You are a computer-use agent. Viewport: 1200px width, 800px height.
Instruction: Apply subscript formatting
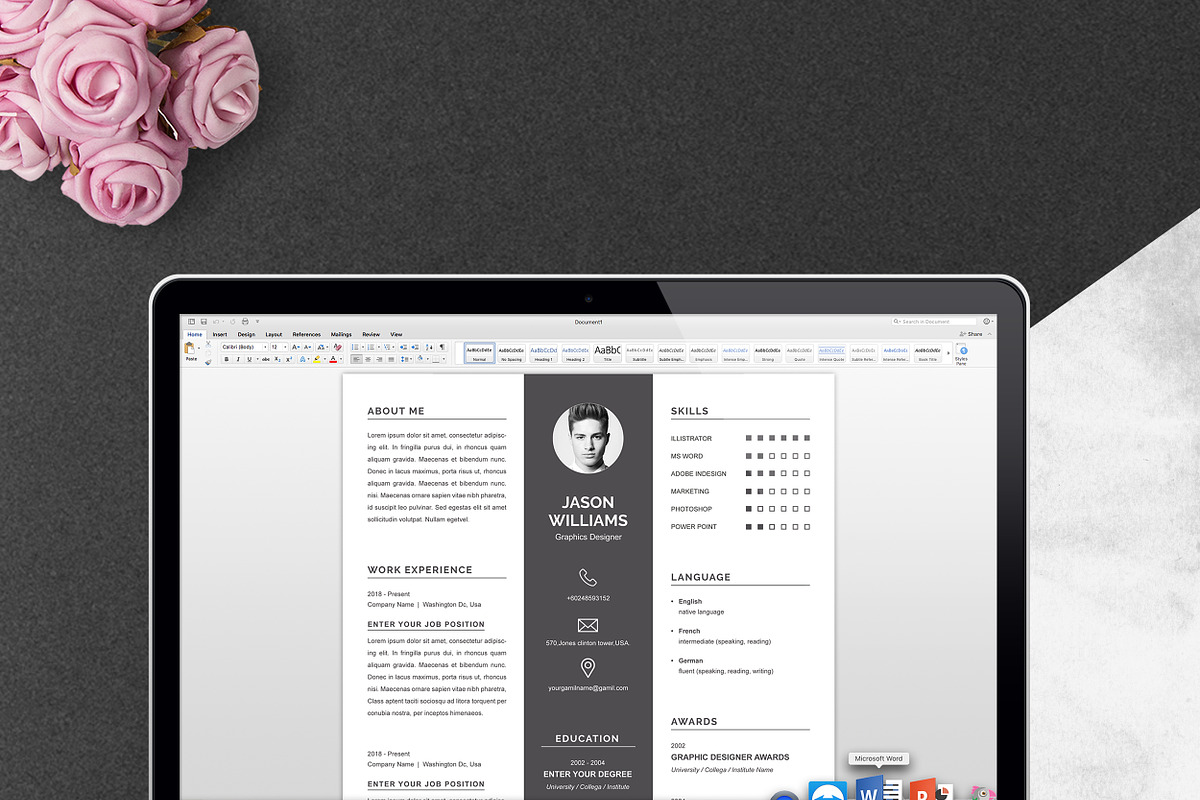(277, 359)
